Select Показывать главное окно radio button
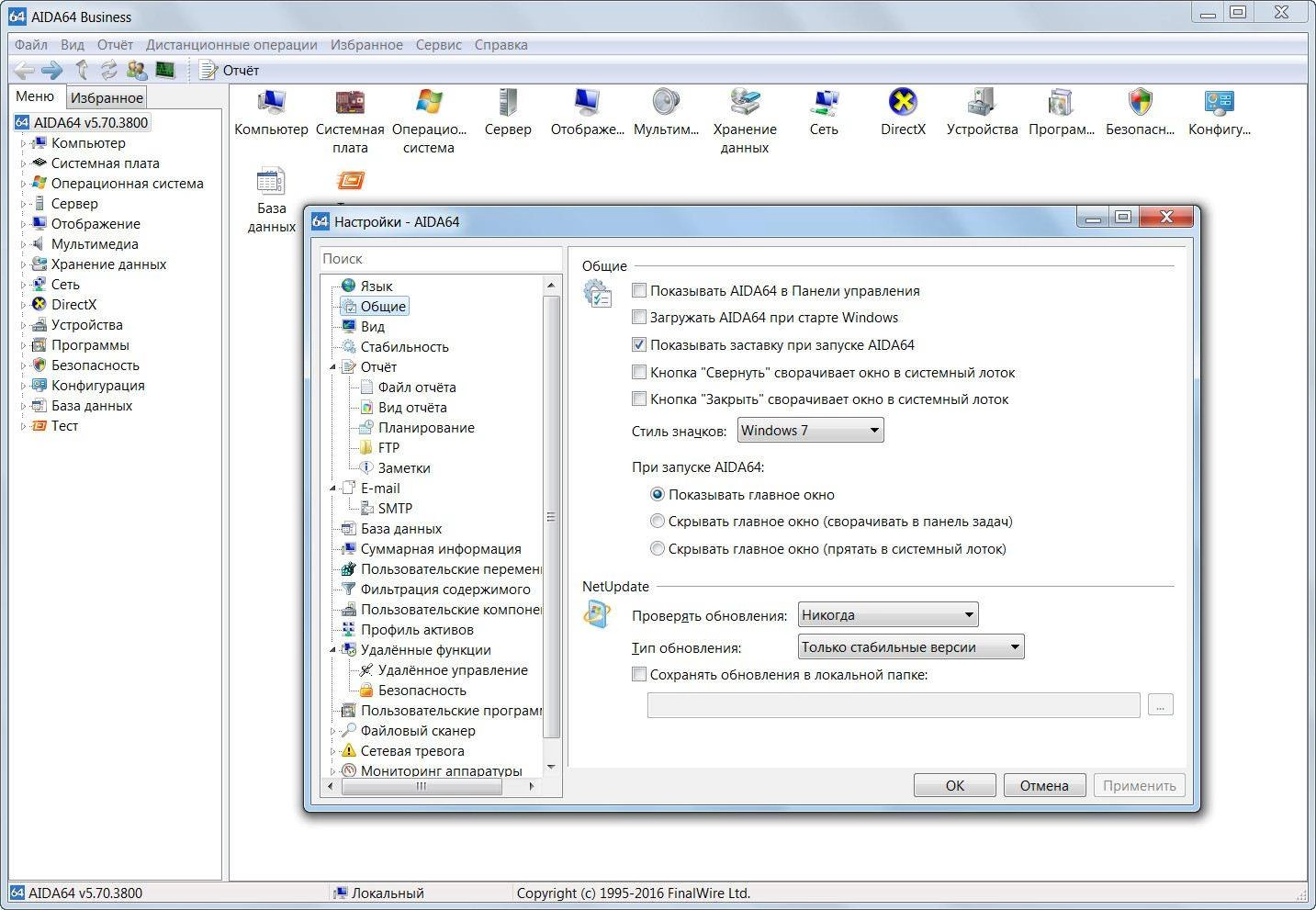The height and width of the screenshot is (910, 1316). (657, 494)
